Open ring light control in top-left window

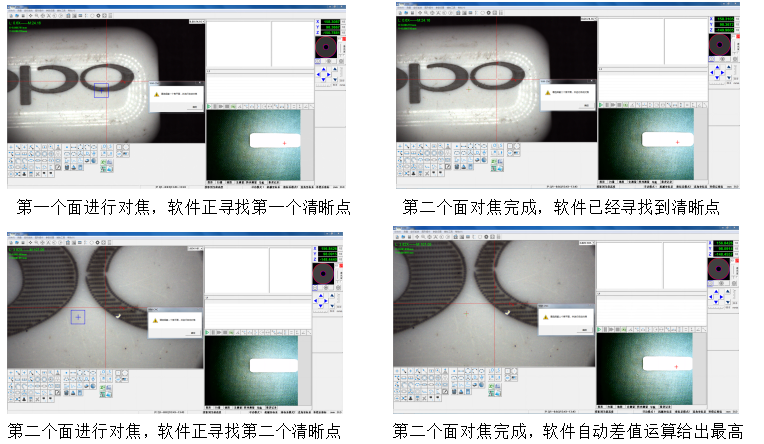click(326, 47)
